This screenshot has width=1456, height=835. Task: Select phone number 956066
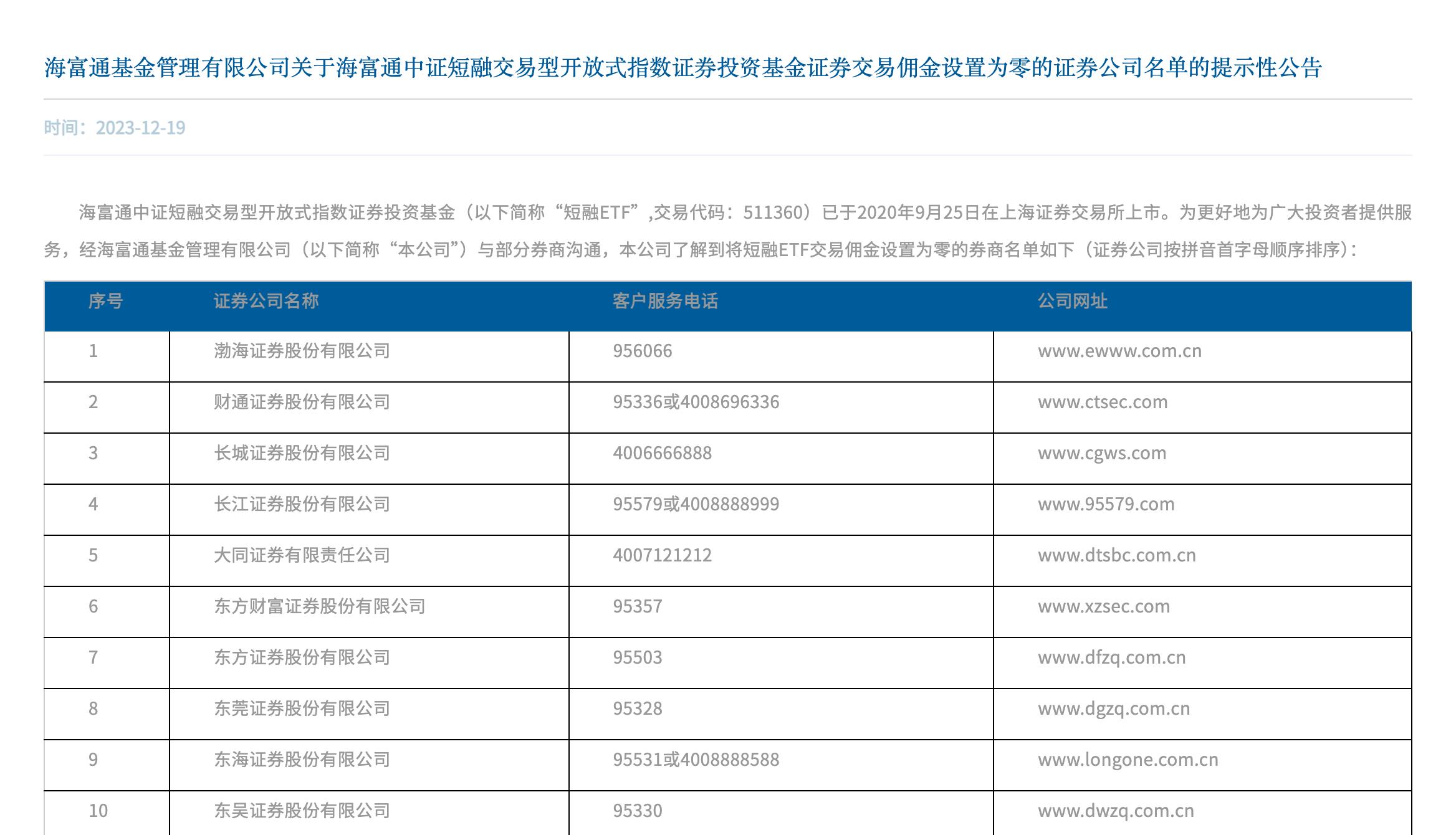(x=642, y=351)
